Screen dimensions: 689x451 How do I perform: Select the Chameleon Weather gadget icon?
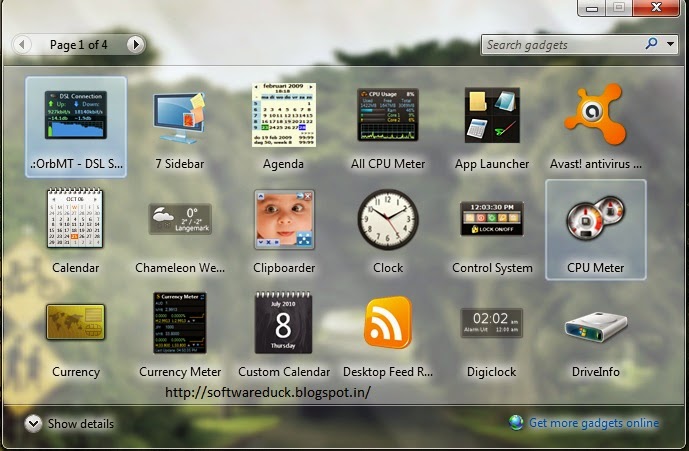(x=180, y=218)
